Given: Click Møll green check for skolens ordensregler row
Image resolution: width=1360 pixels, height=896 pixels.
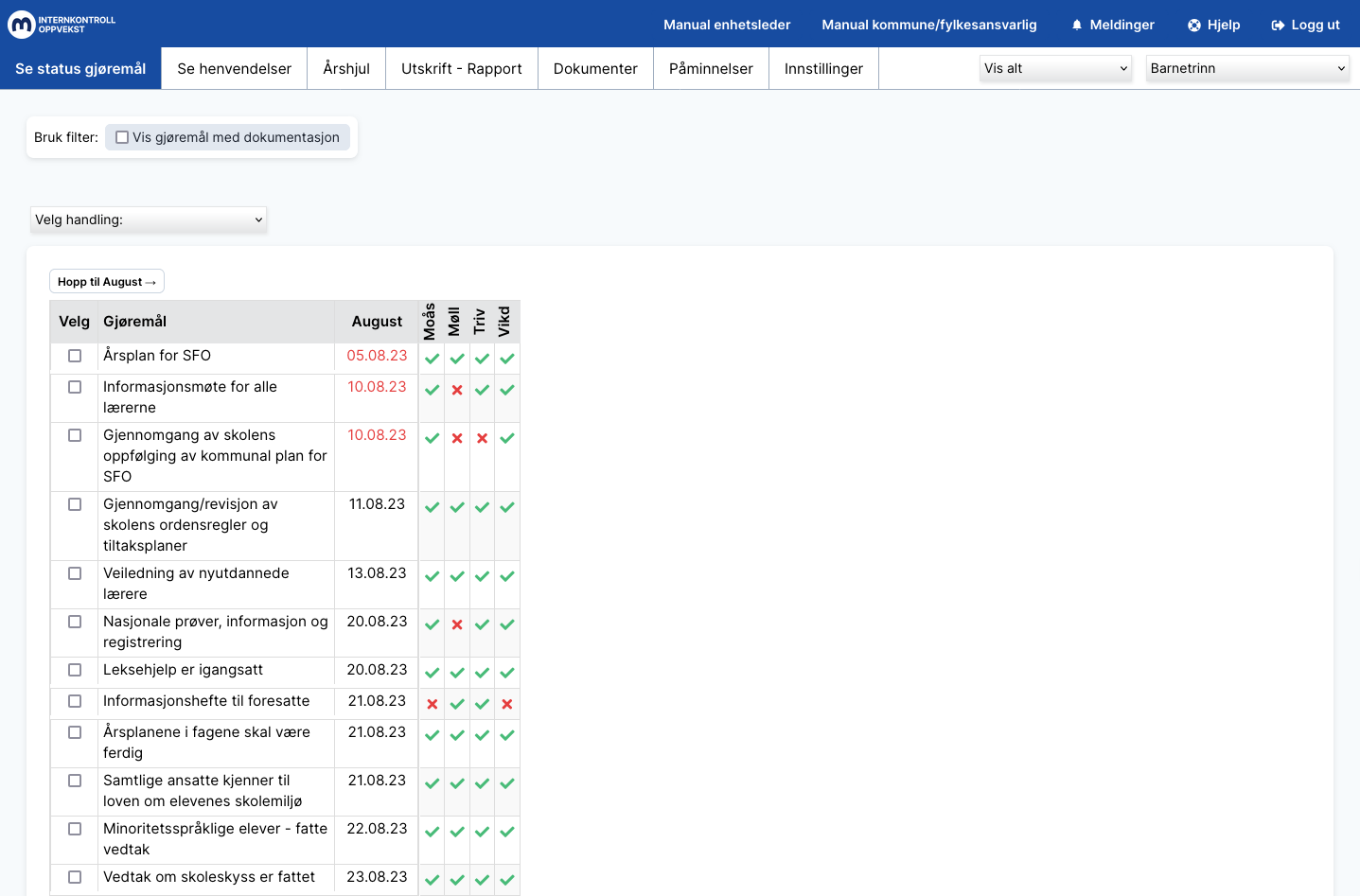Looking at the screenshot, I should [x=457, y=507].
